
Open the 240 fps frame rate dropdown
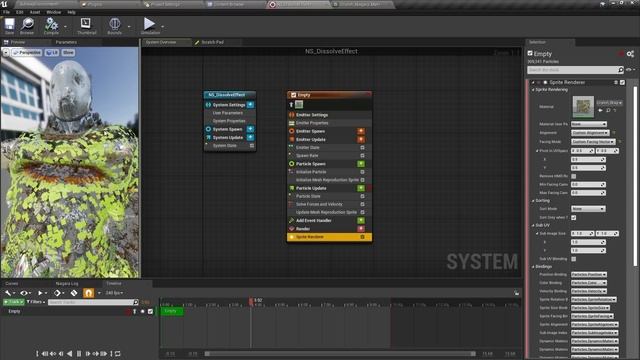[114, 293]
